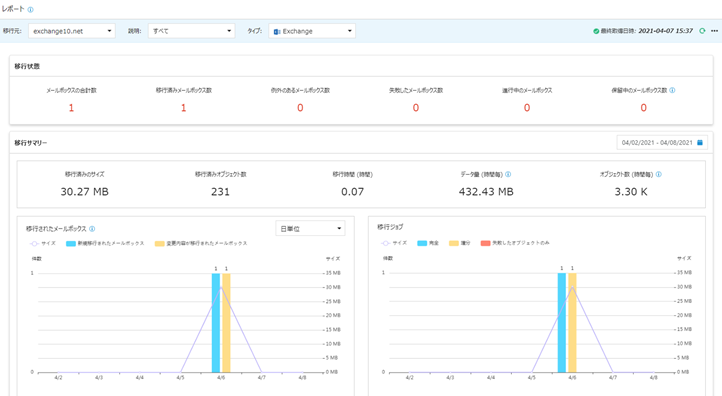Click the info icon next to データ量 (時間毎)

pos(508,175)
